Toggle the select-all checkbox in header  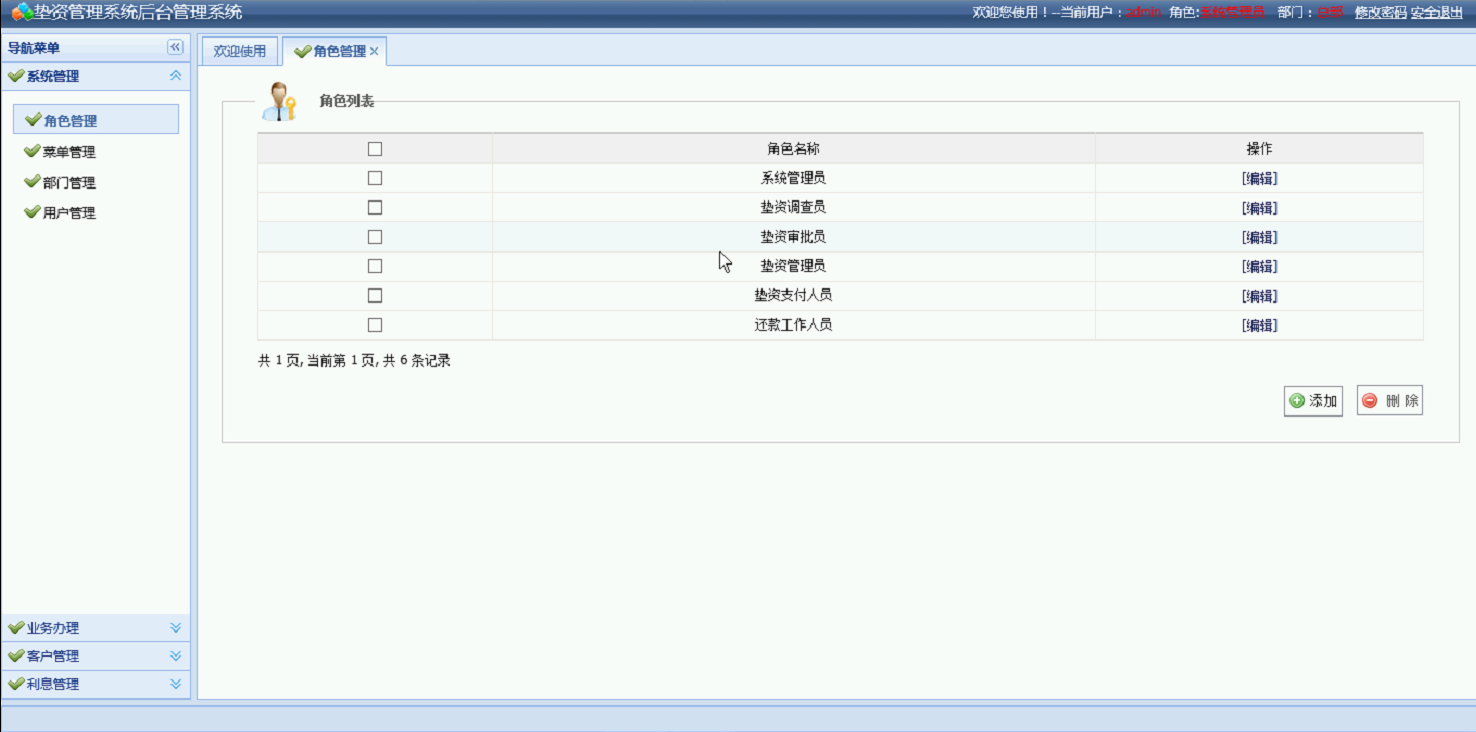(375, 149)
